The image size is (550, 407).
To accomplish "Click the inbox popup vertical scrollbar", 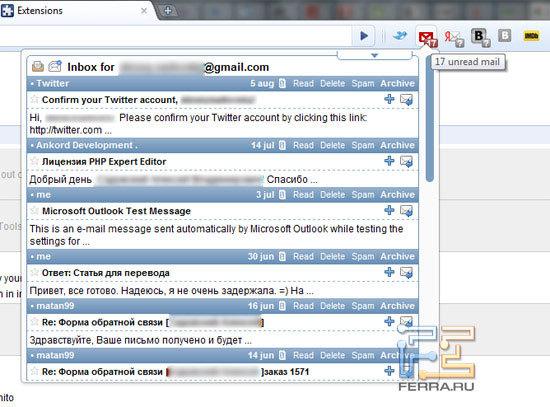I will point(430,119).
